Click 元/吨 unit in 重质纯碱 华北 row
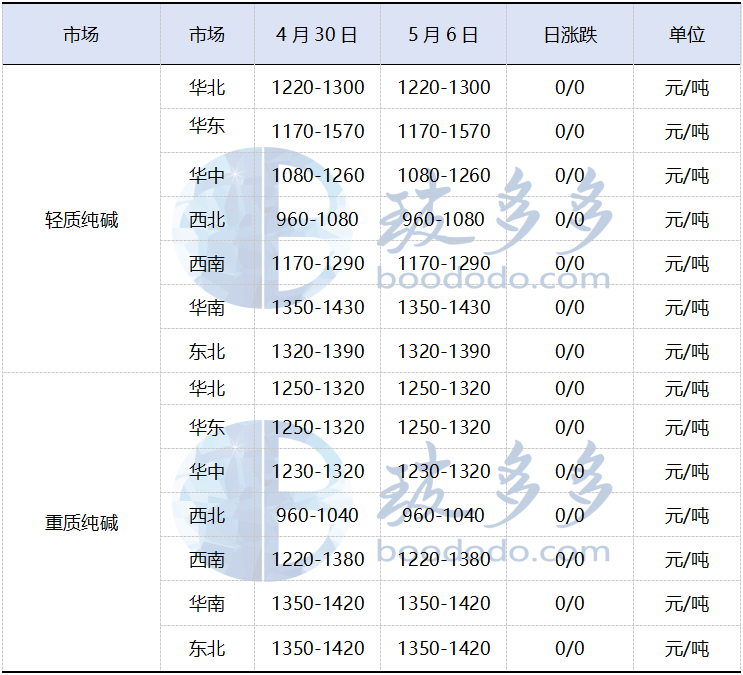The width and height of the screenshot is (743, 675). pos(687,389)
